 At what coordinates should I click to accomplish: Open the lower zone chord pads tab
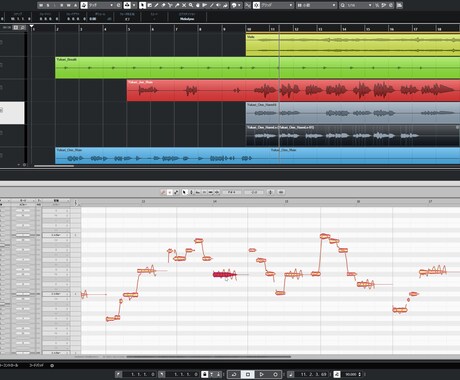pyautogui.click(x=36, y=365)
